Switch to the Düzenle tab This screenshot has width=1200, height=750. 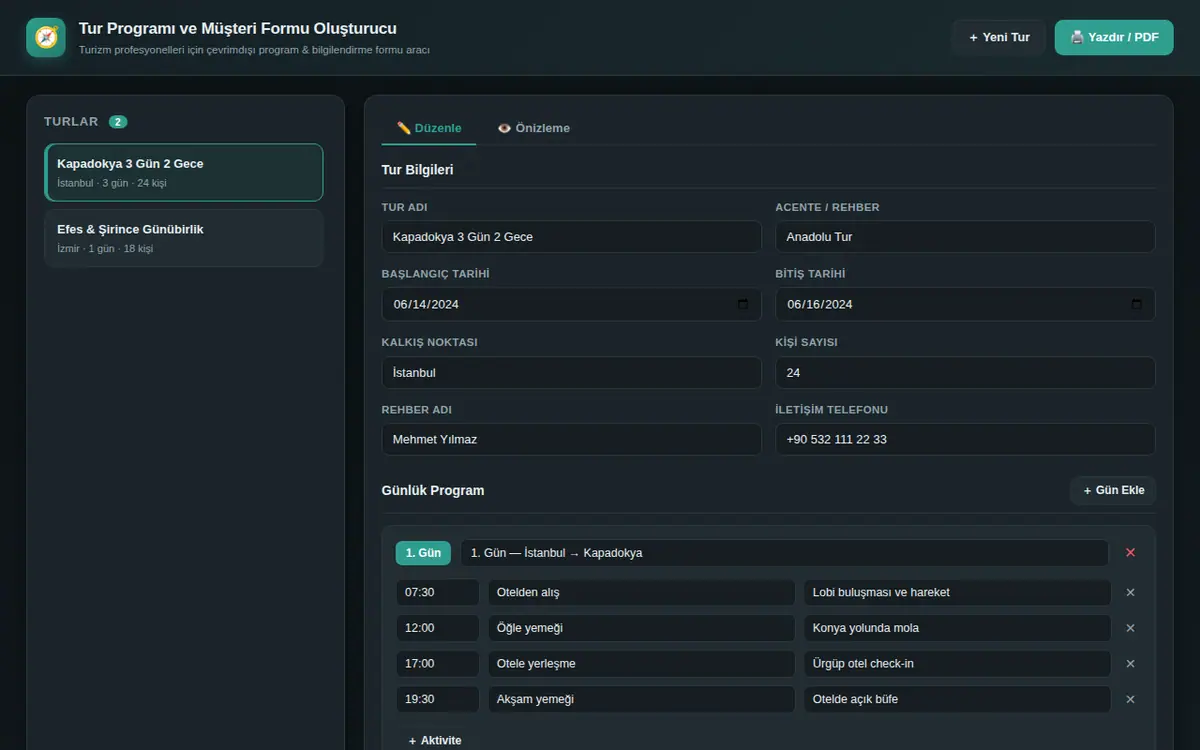pos(429,128)
